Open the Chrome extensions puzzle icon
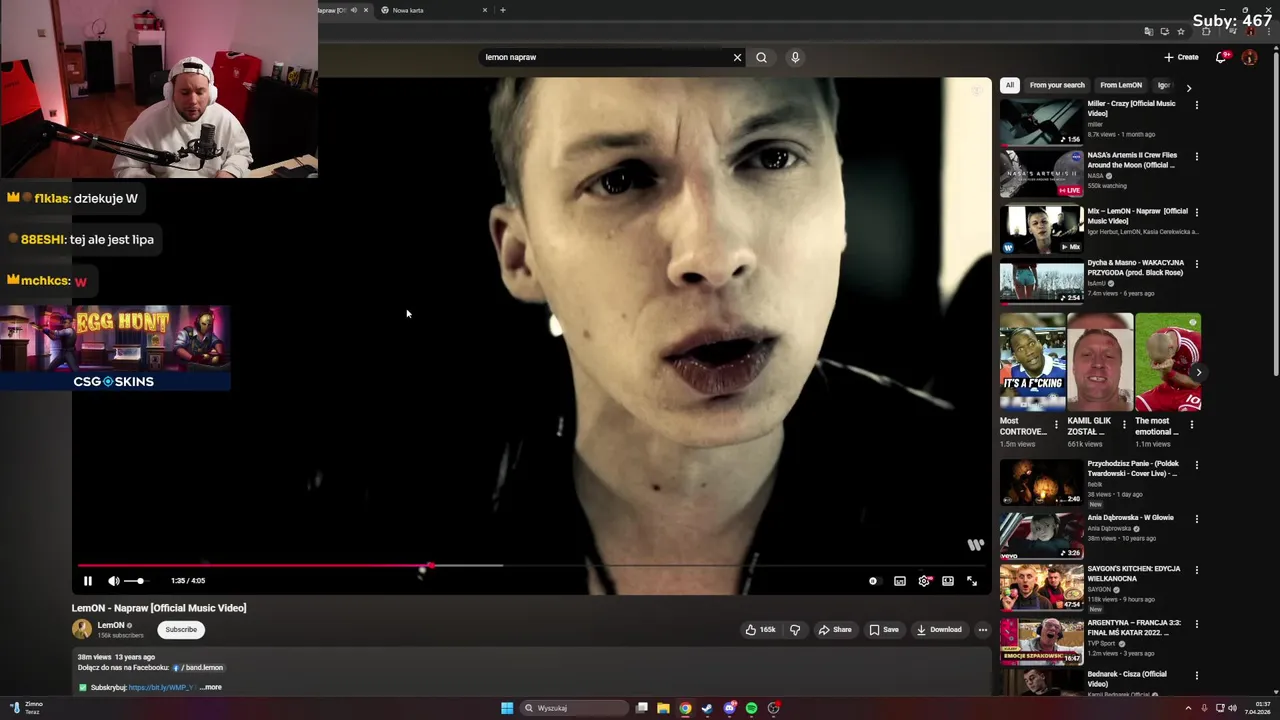This screenshot has width=1280, height=720. pyautogui.click(x=1206, y=32)
